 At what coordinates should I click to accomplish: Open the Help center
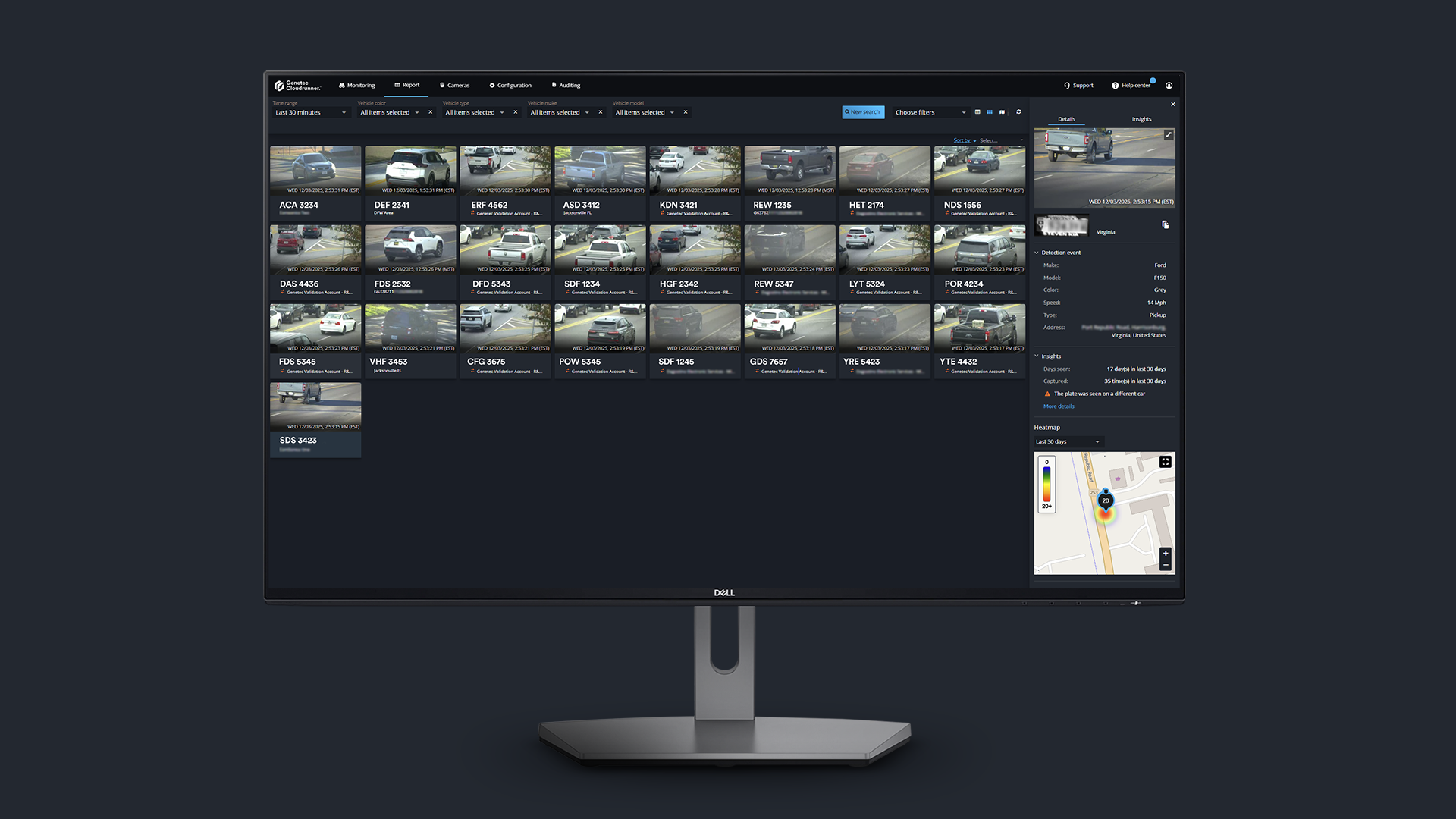click(x=1131, y=86)
